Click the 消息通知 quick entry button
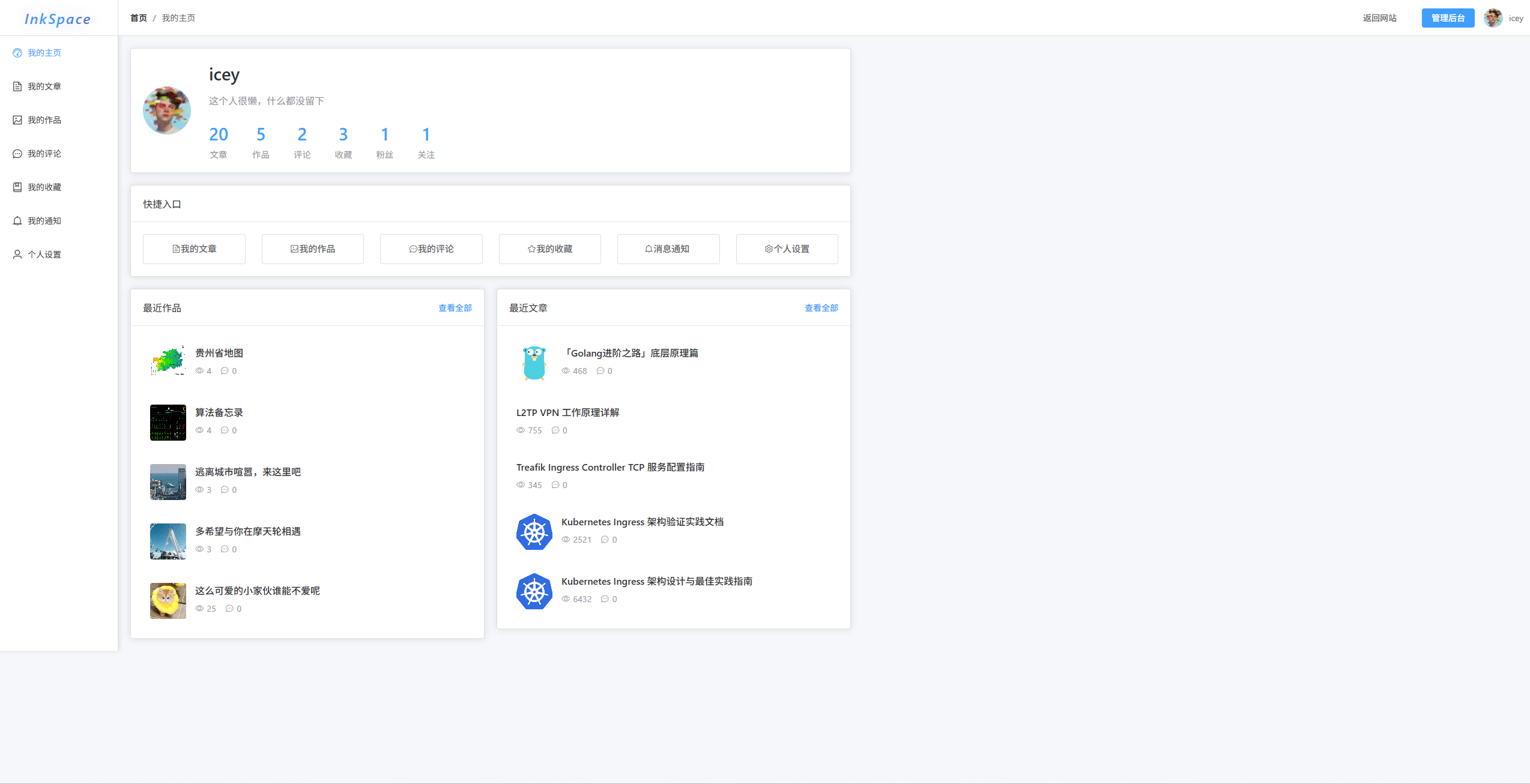The image size is (1530, 784). pyautogui.click(x=668, y=249)
